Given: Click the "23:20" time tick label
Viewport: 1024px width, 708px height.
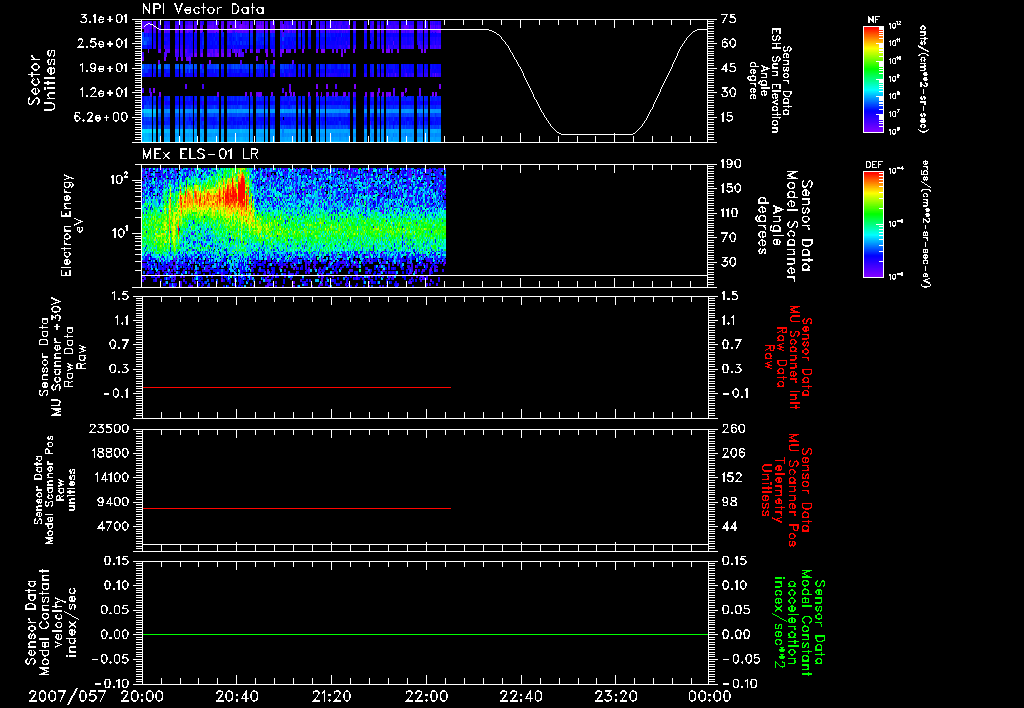Looking at the screenshot, I should (615, 696).
